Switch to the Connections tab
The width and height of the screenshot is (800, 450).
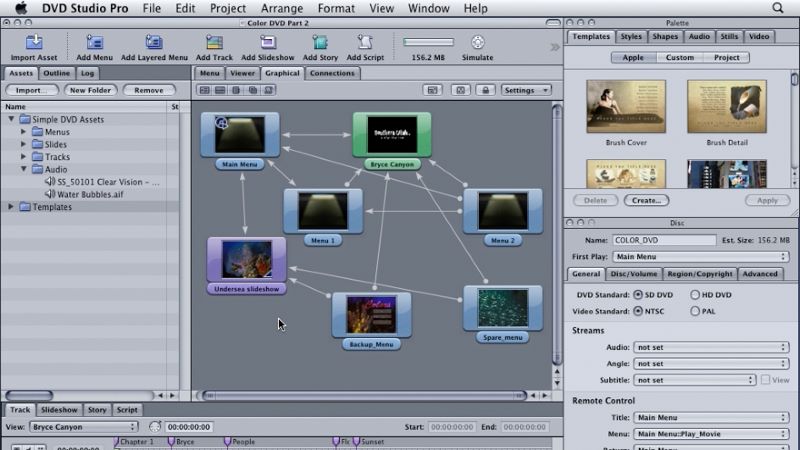(x=332, y=73)
